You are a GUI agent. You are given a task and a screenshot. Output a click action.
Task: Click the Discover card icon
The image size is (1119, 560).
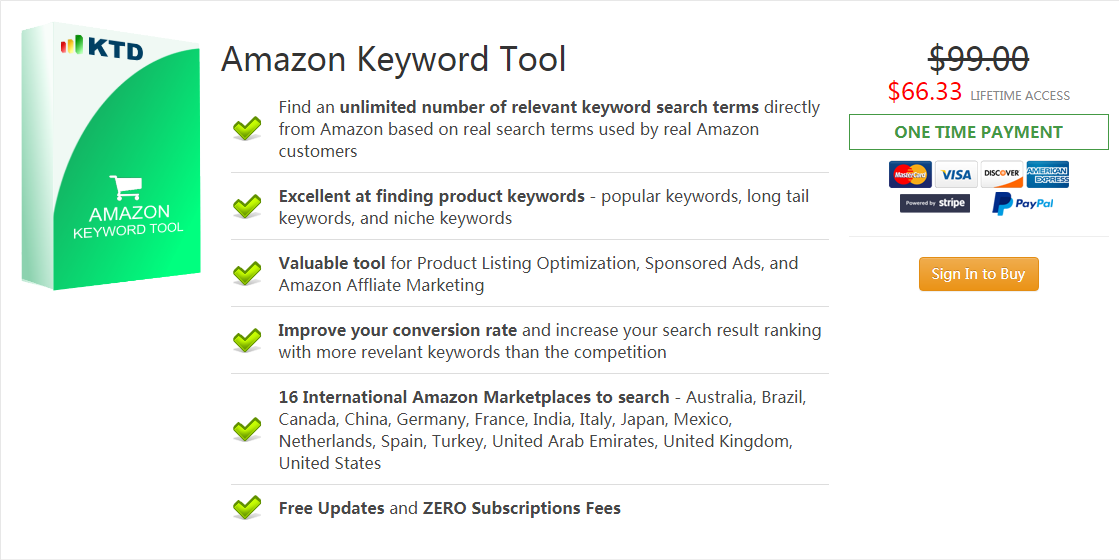(x=1001, y=174)
